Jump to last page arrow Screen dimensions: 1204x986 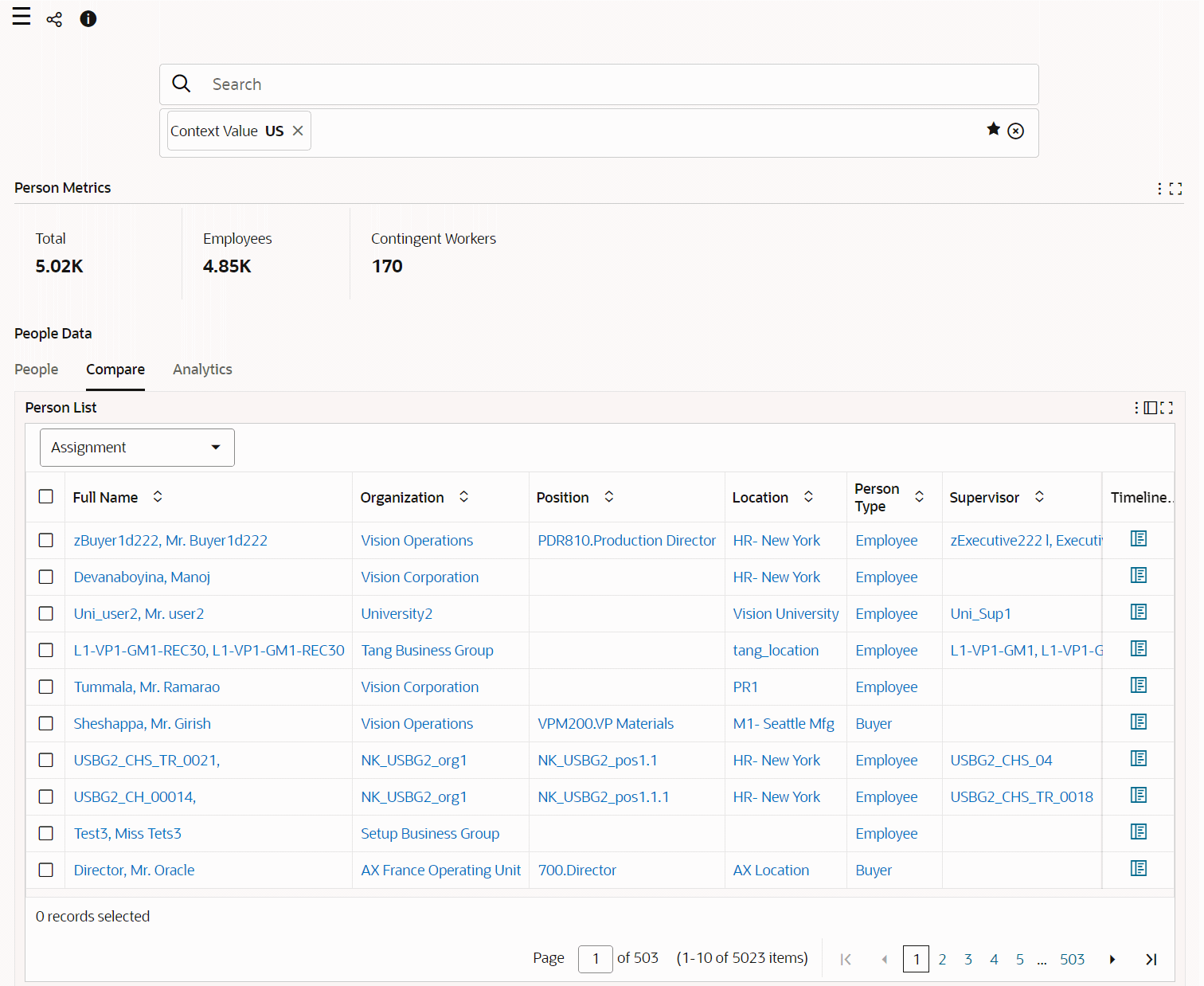pos(1151,960)
